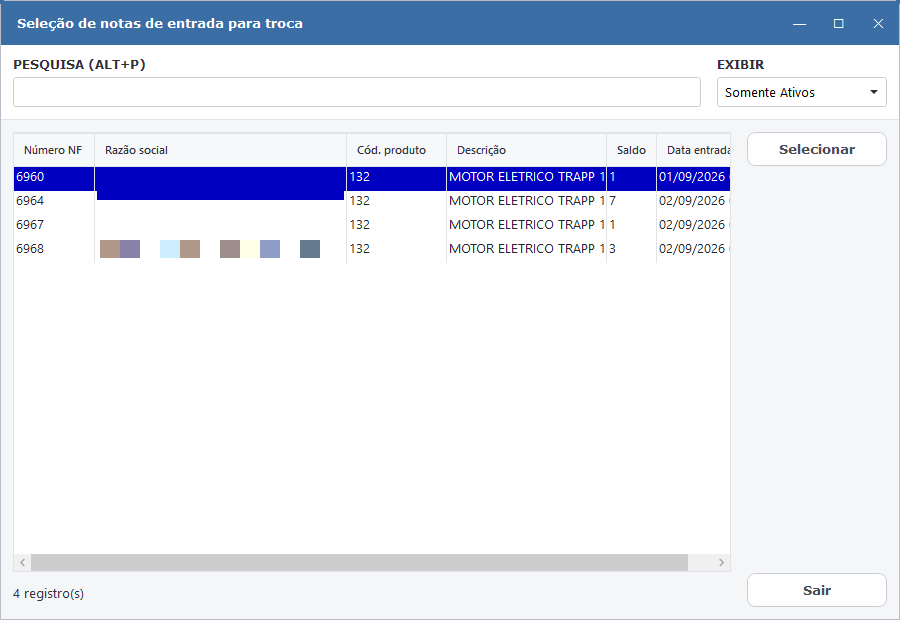The height and width of the screenshot is (620, 900).
Task: Click product code 132 in row 6967
Action: tap(360, 225)
